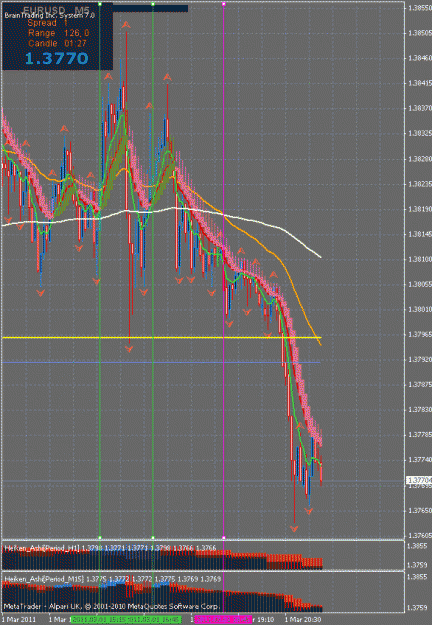
Task: Click the 1.37650 price axis label
Action: click(x=420, y=510)
